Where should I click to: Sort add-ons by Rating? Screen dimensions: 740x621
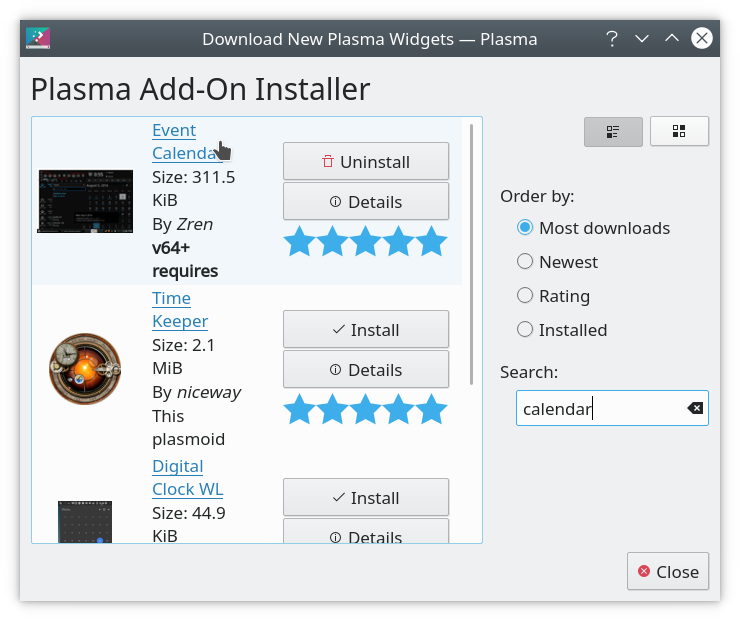pyautogui.click(x=525, y=296)
